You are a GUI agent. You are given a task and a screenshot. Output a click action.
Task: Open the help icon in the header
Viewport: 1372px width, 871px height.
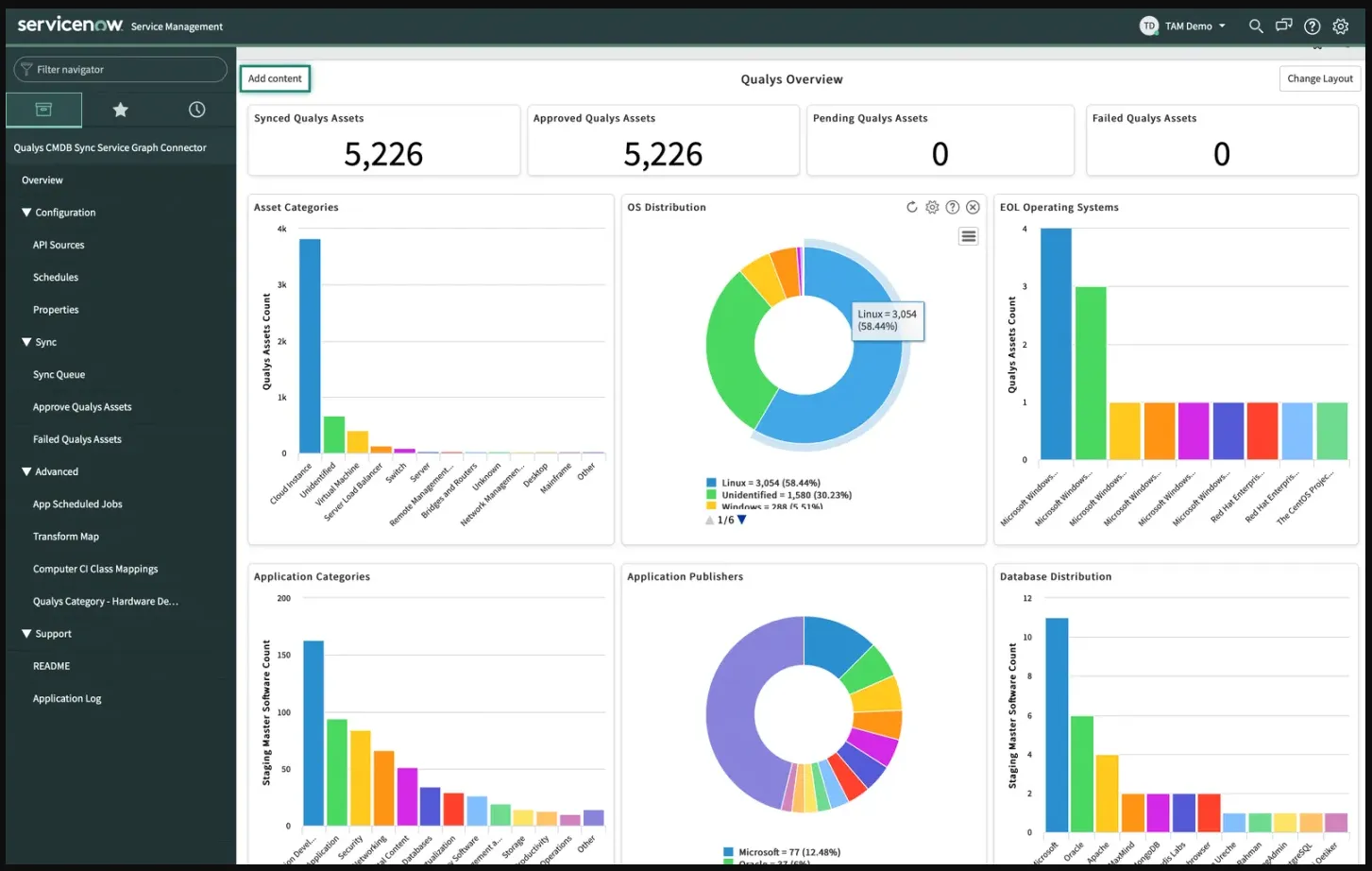click(x=1312, y=26)
